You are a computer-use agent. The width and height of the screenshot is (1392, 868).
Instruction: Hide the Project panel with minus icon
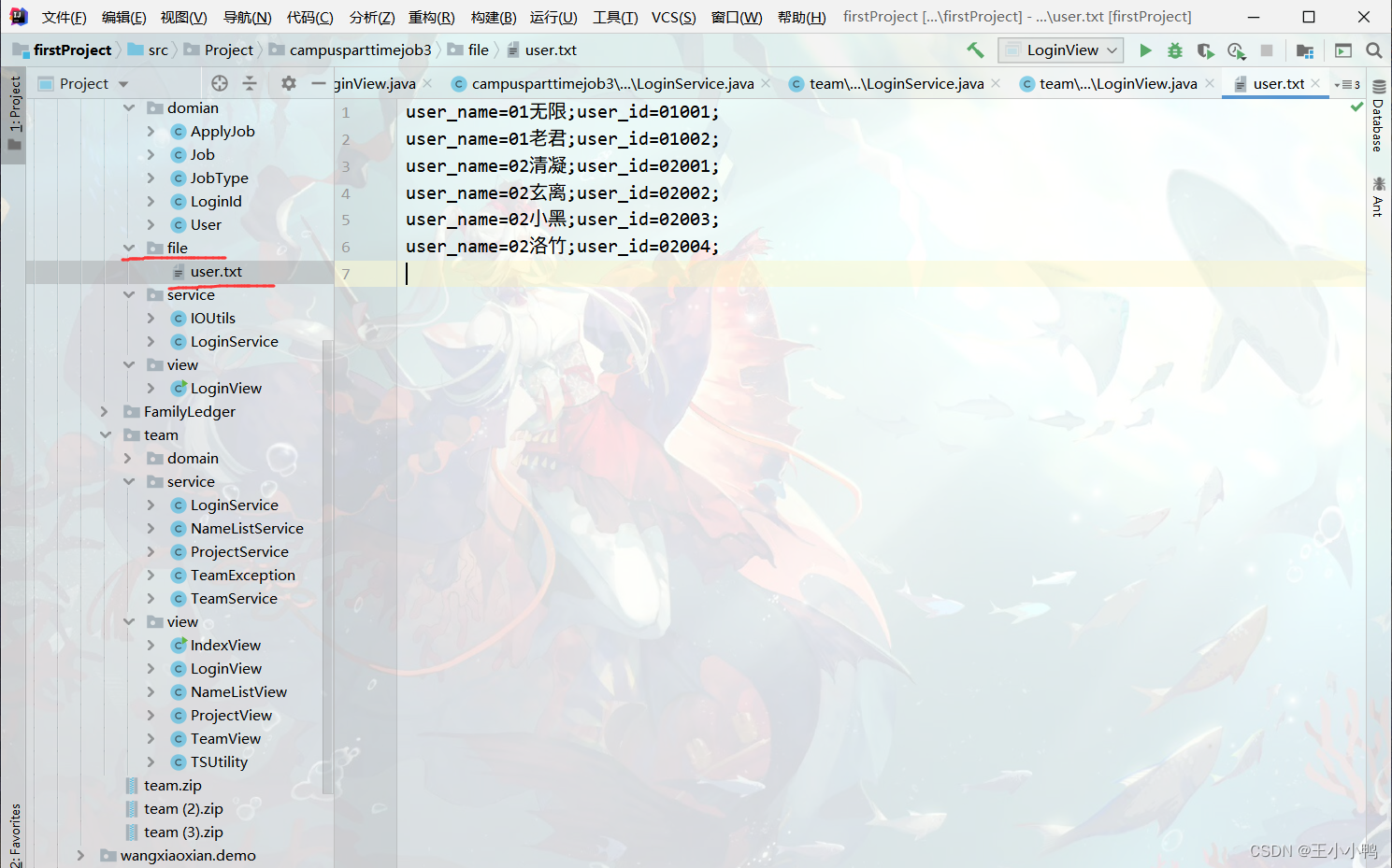(319, 83)
